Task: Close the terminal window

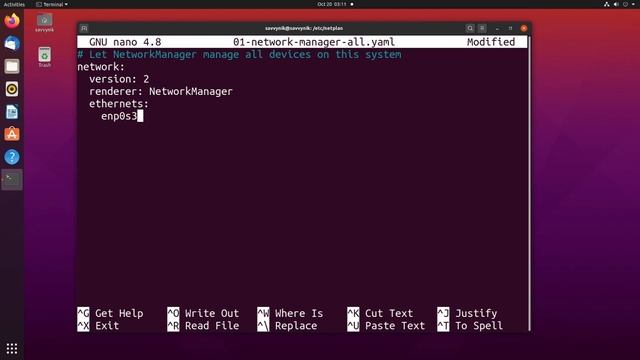Action: pyautogui.click(x=524, y=28)
